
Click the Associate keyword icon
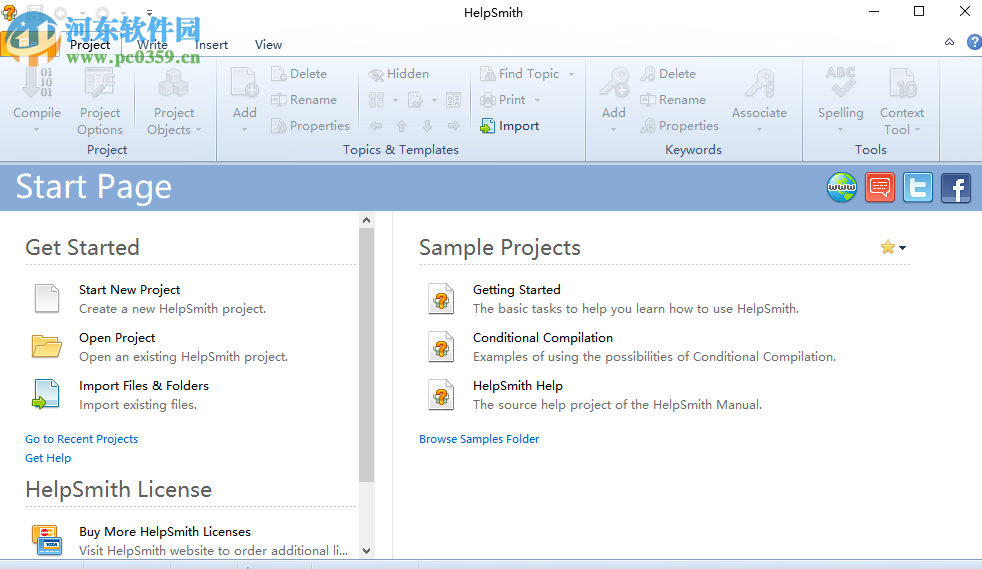point(759,83)
